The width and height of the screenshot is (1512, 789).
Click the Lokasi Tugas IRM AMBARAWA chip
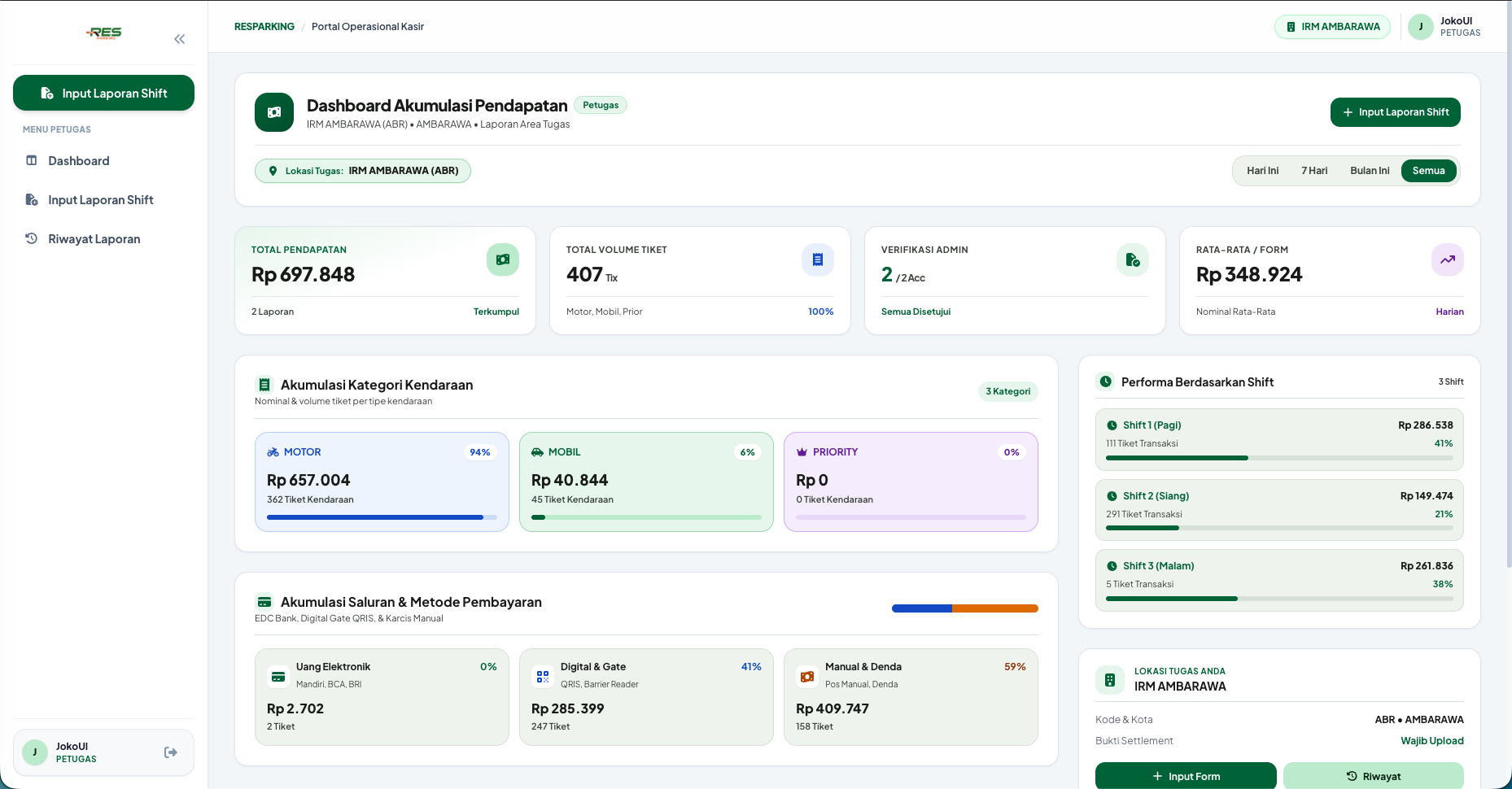tap(363, 171)
